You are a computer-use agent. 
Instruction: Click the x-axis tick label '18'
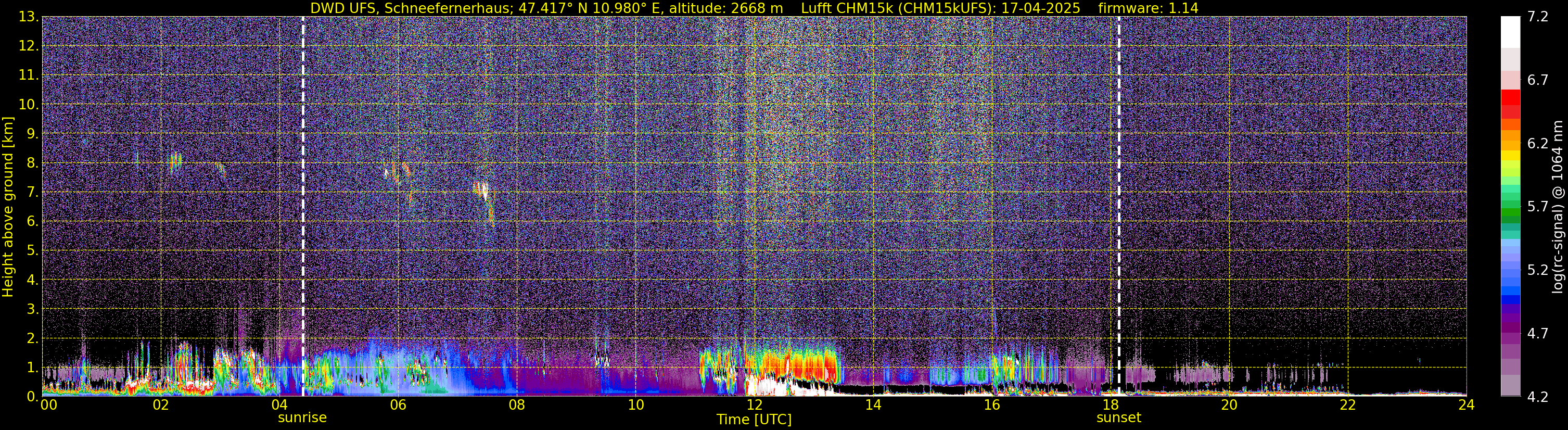[x=1110, y=405]
